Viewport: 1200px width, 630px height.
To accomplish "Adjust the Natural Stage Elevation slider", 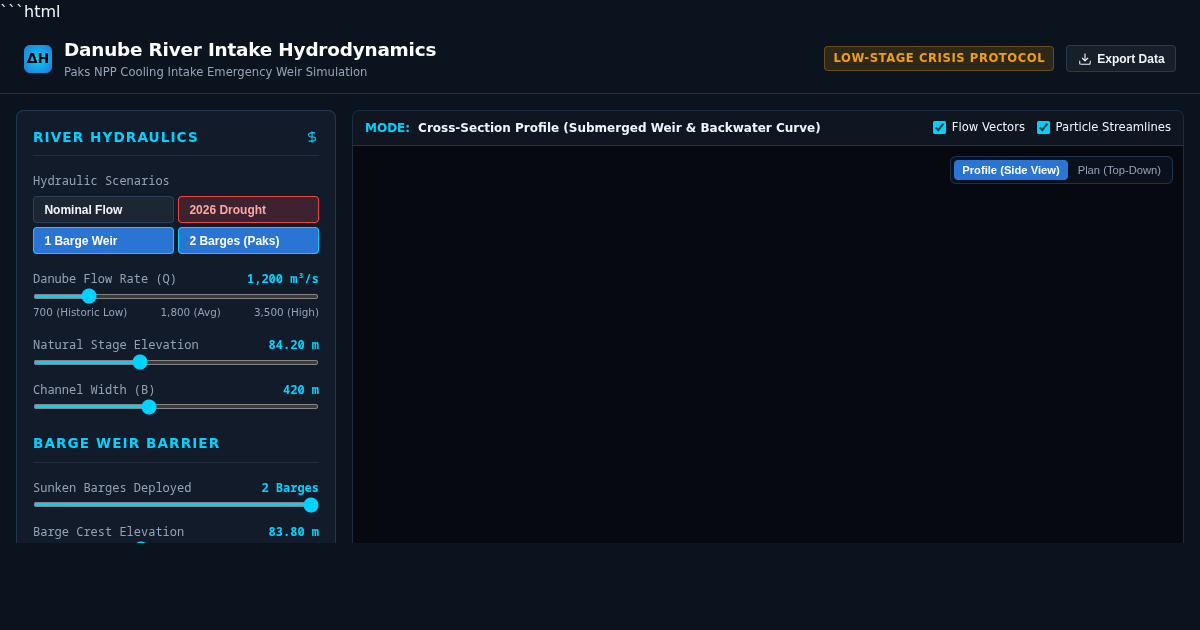I will point(176,362).
